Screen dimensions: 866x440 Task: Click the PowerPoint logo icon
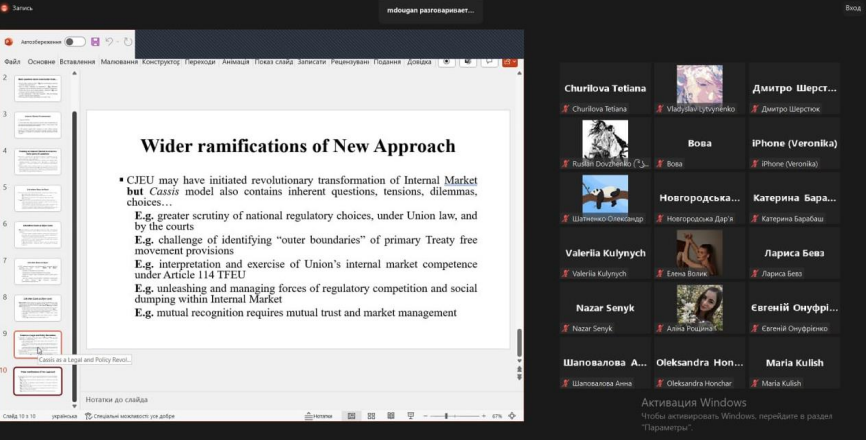8,42
